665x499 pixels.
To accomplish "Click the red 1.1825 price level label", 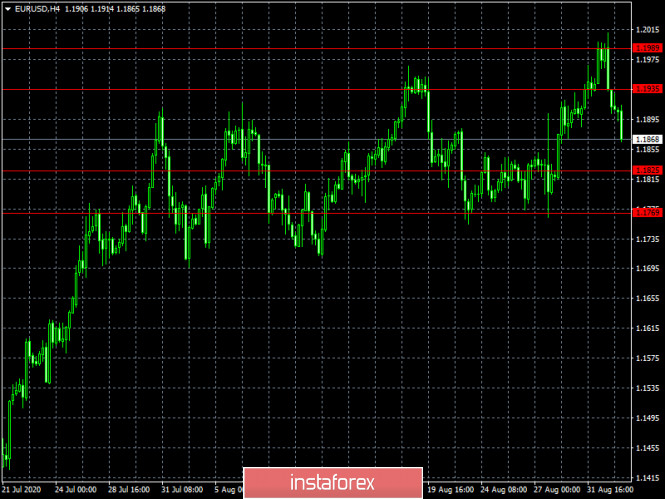I will [649, 170].
